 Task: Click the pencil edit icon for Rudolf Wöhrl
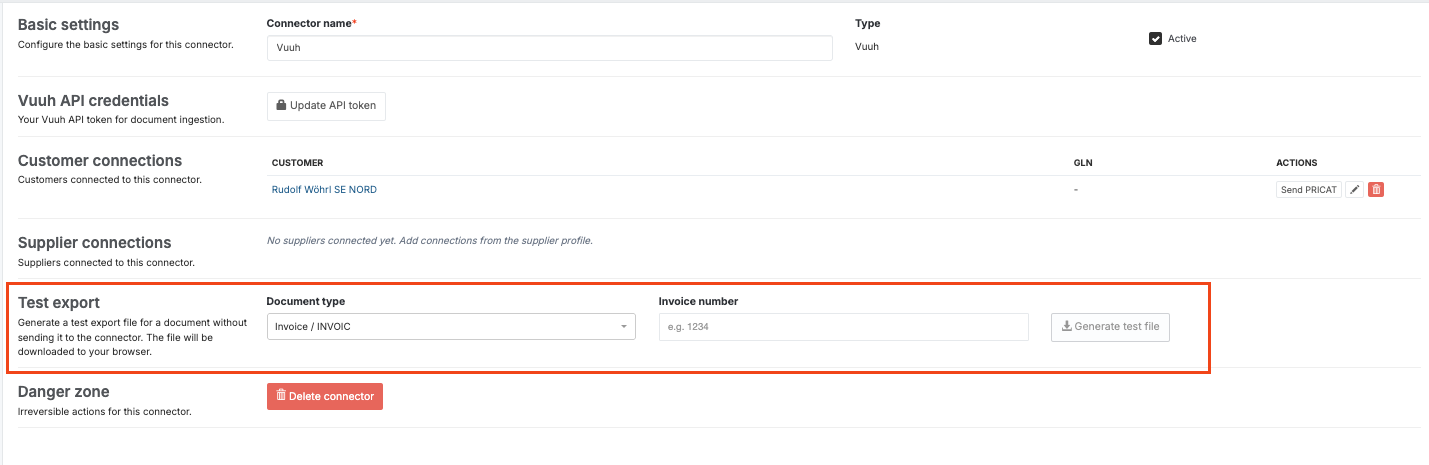[1355, 190]
